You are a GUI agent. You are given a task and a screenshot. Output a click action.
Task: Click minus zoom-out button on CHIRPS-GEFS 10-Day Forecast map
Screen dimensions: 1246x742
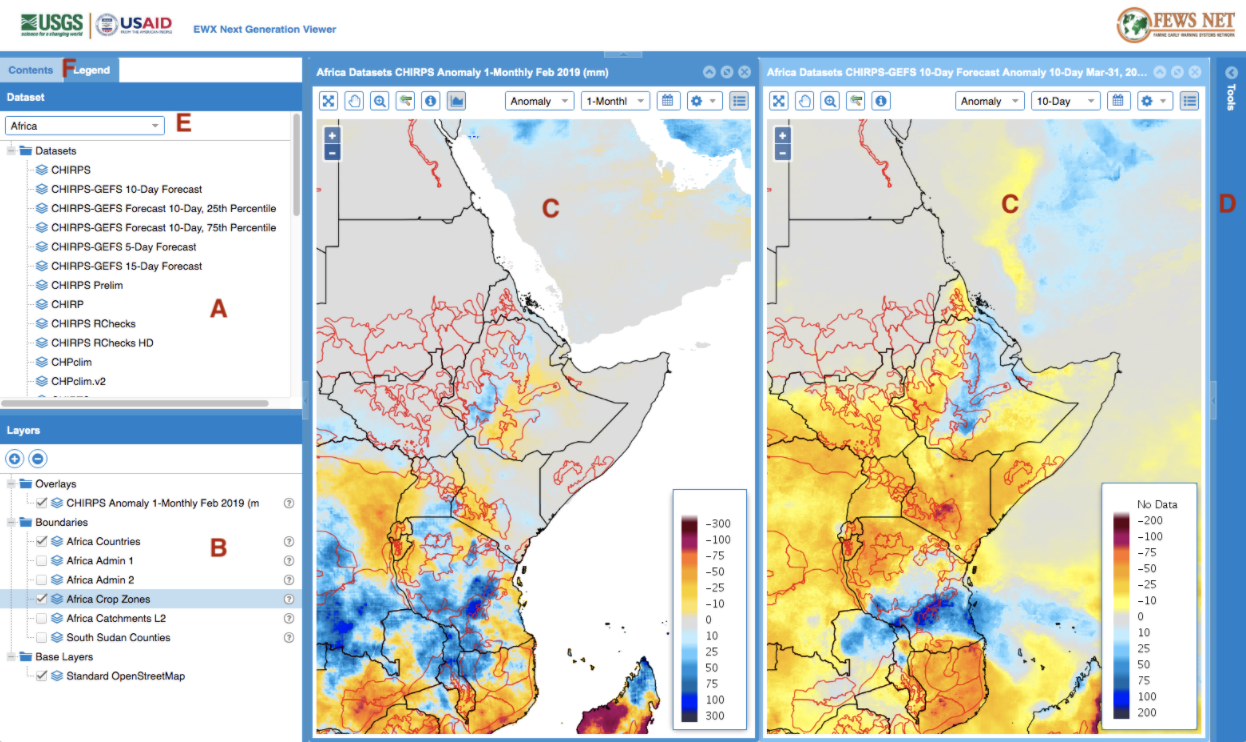782,152
